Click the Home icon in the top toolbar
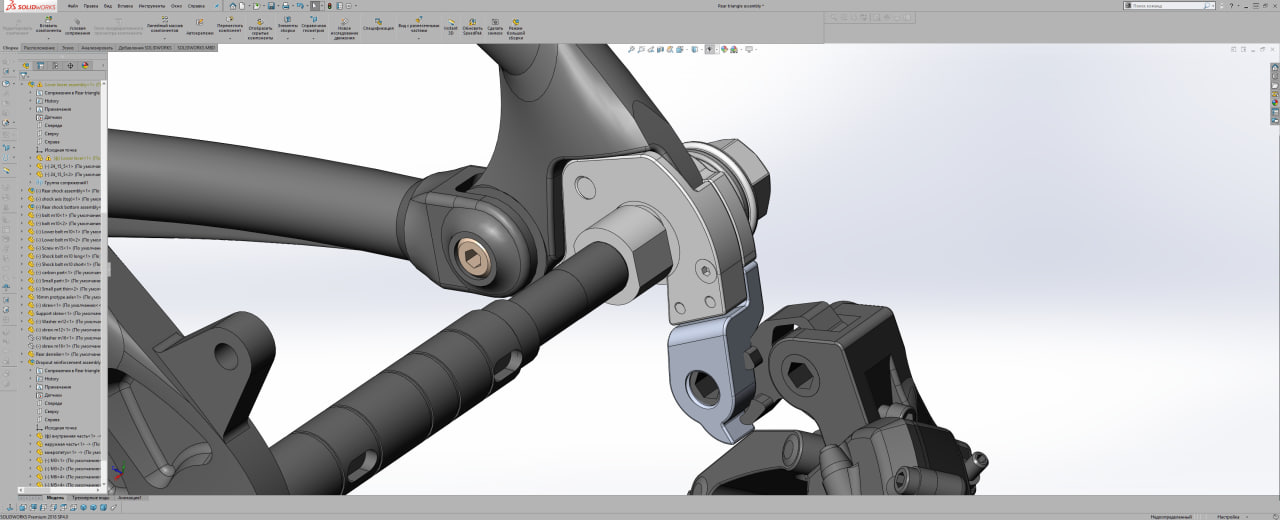 click(232, 6)
